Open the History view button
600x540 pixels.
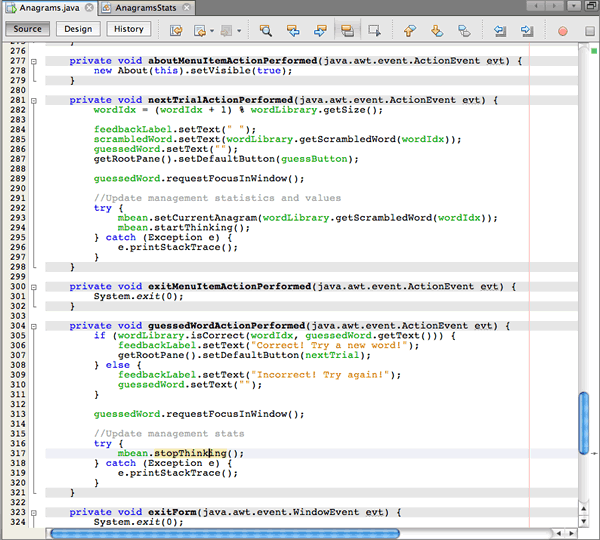[x=128, y=29]
